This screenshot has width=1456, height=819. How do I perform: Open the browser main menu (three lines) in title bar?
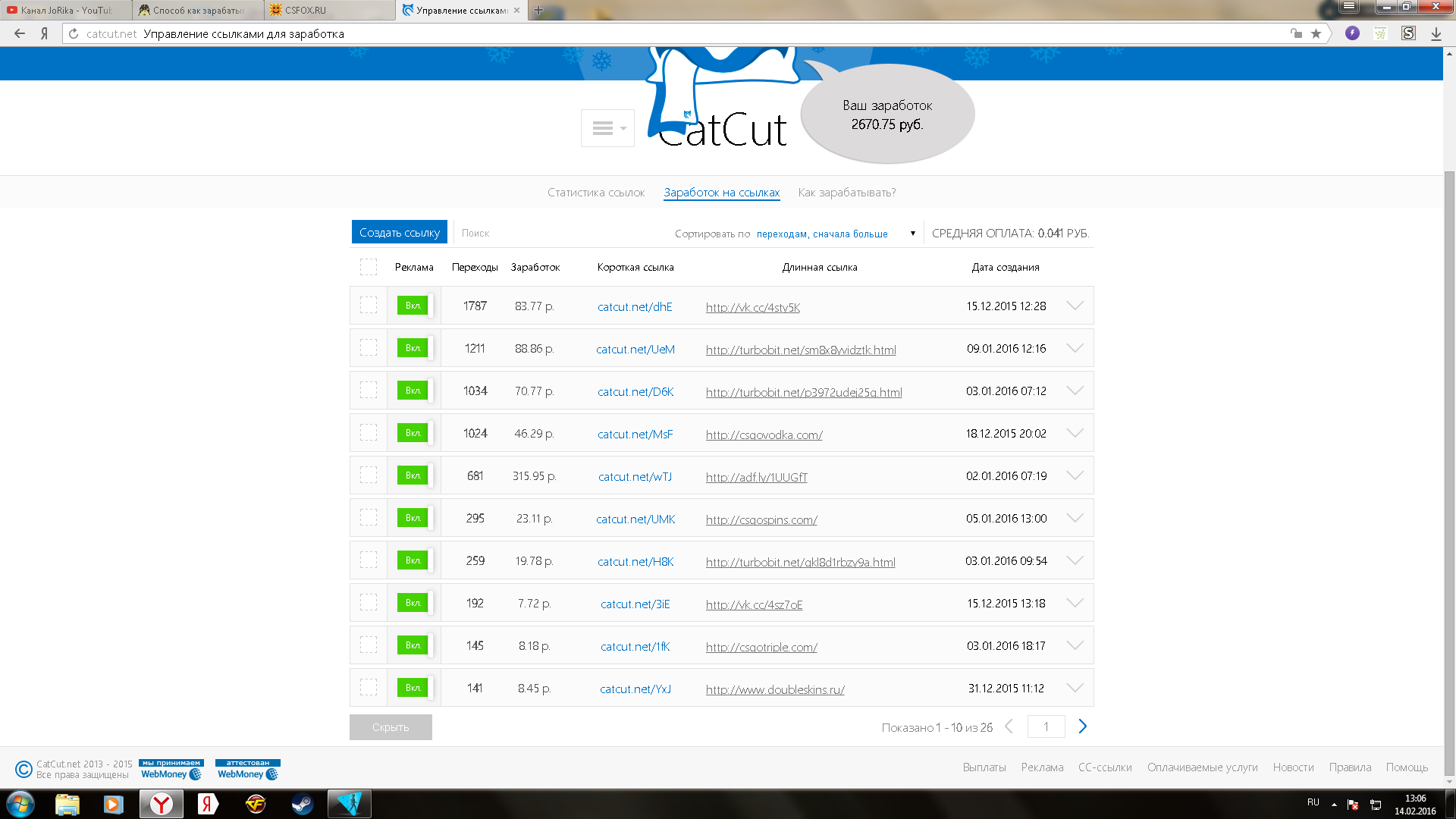pyautogui.click(x=1349, y=6)
